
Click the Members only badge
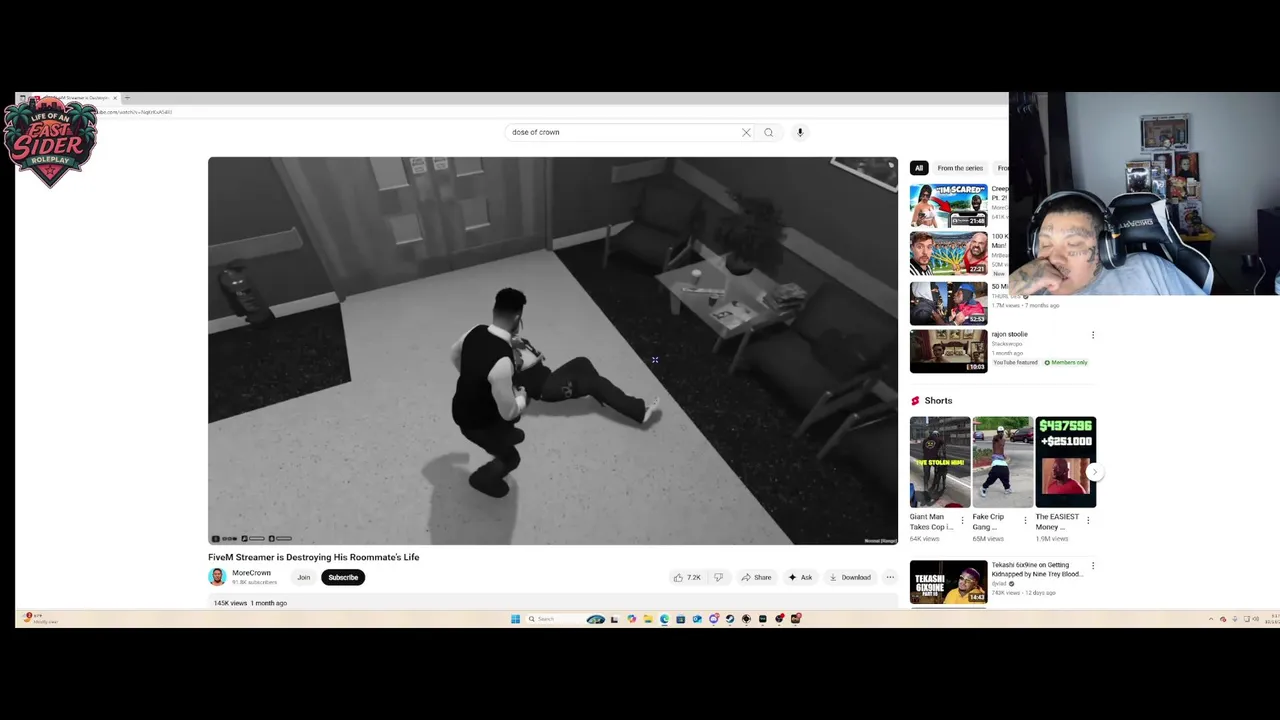click(x=1066, y=362)
